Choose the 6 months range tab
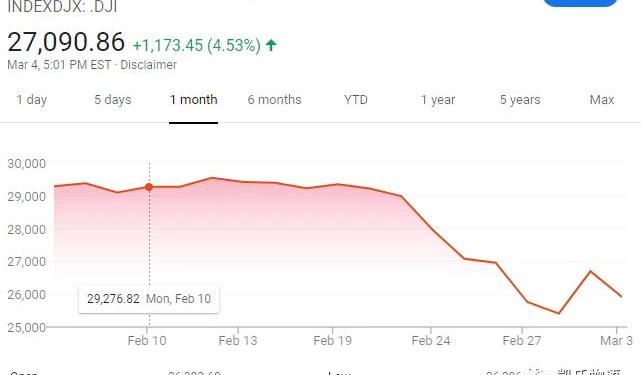The width and height of the screenshot is (641, 375). point(274,100)
